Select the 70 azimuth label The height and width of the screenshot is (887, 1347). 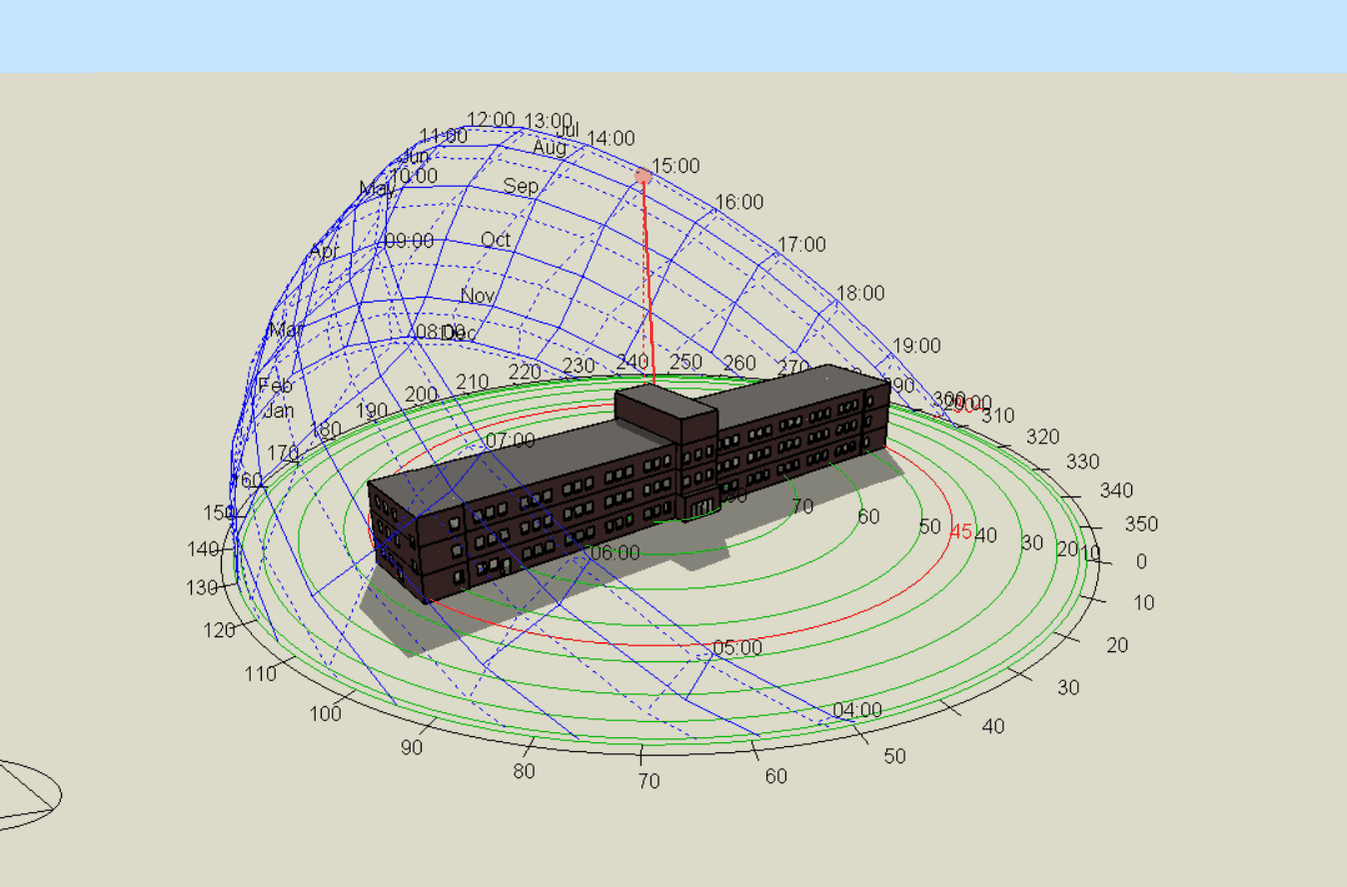coord(649,781)
